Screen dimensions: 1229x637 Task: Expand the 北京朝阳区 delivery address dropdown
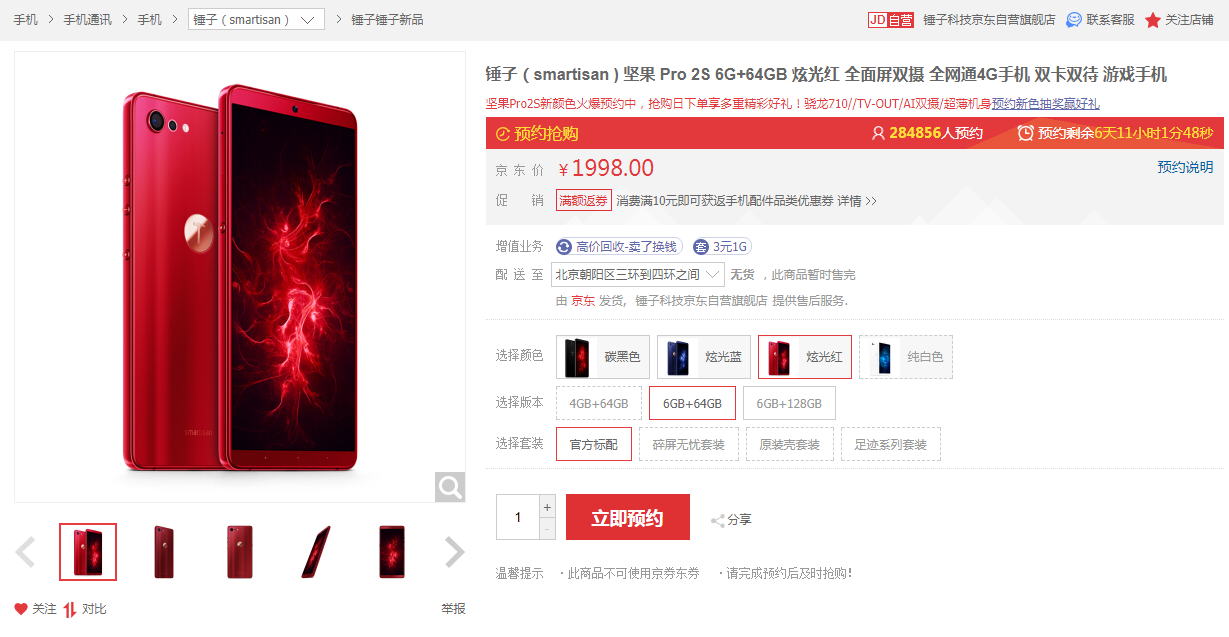point(638,274)
